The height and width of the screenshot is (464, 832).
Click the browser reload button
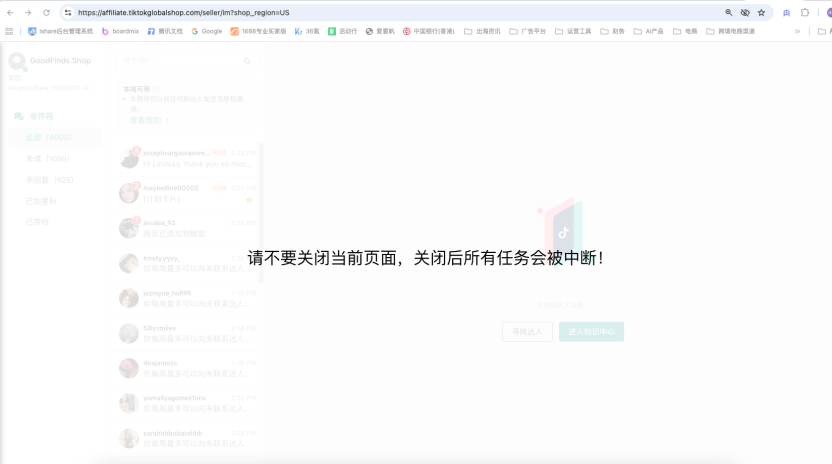(46, 13)
